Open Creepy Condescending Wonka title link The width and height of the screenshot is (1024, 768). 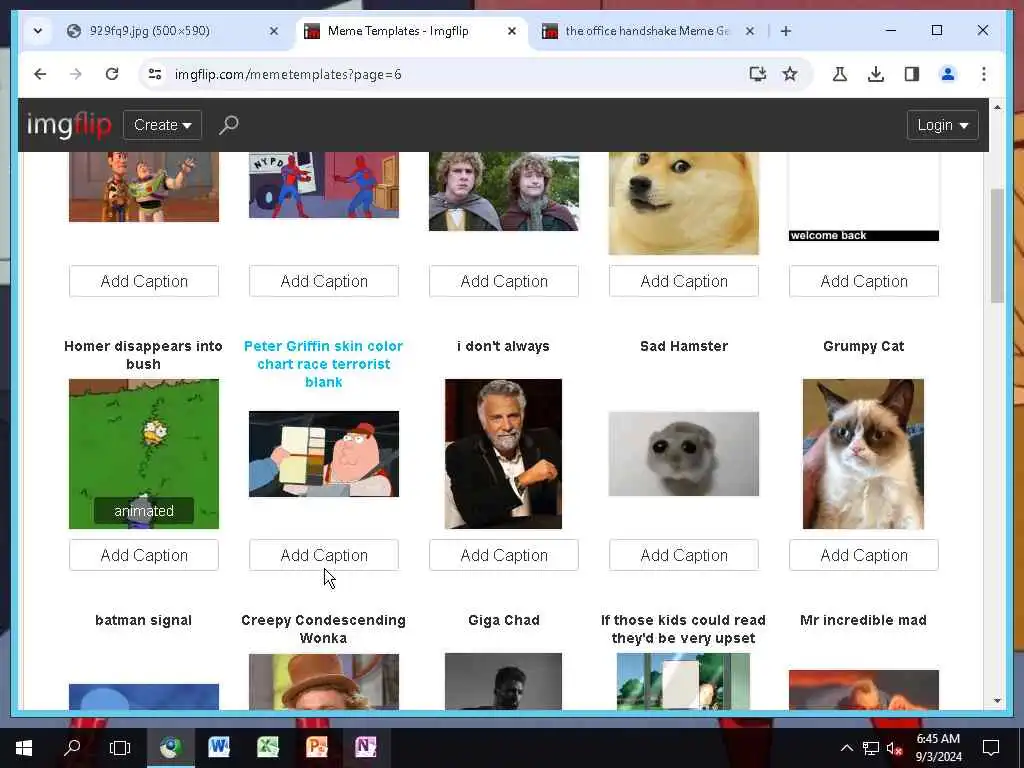click(x=324, y=629)
